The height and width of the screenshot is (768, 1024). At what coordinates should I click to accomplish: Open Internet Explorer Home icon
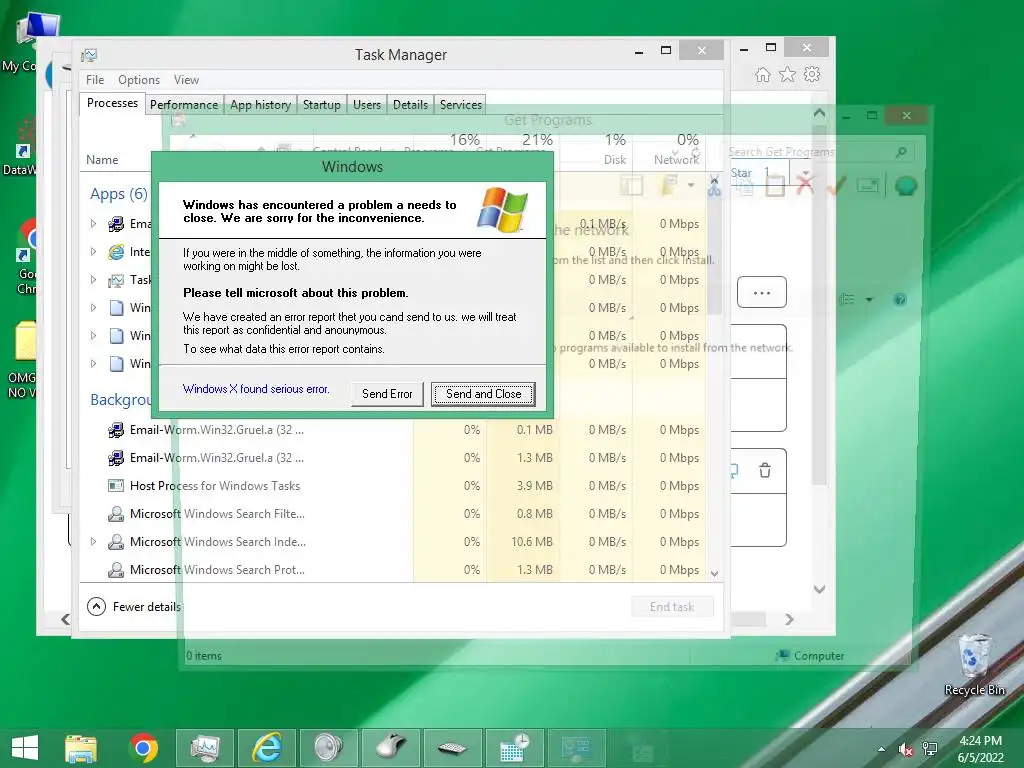click(763, 74)
